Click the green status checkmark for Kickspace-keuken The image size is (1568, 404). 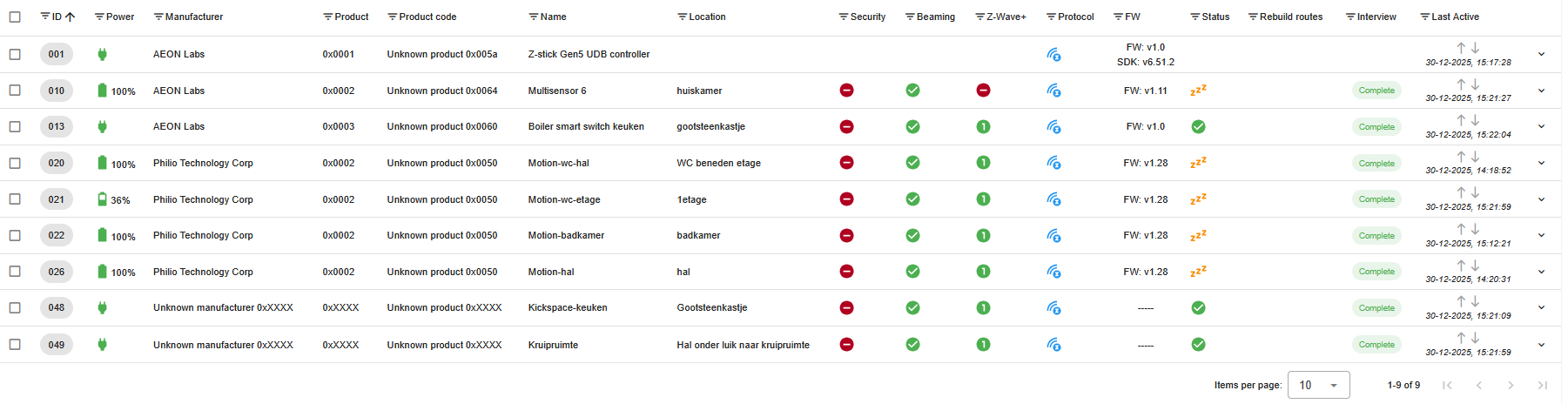point(1198,307)
